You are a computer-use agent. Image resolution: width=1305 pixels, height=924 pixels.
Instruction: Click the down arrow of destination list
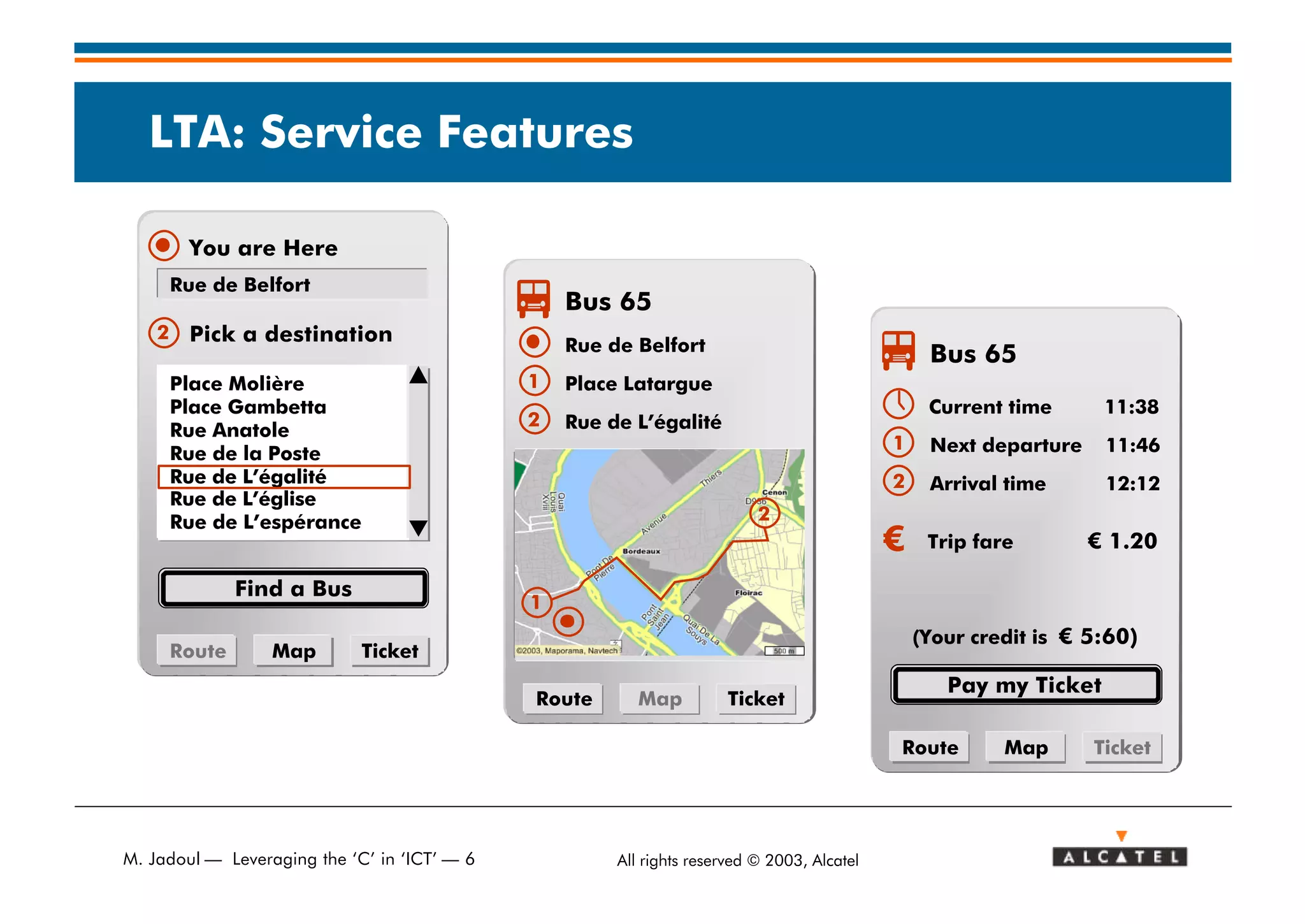(x=419, y=528)
